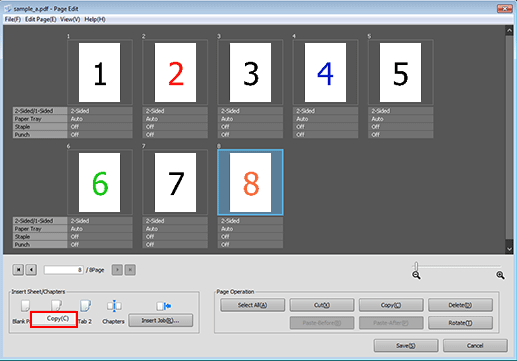Go to first page navigation button
The width and height of the screenshot is (517, 361).
[x=18, y=270]
